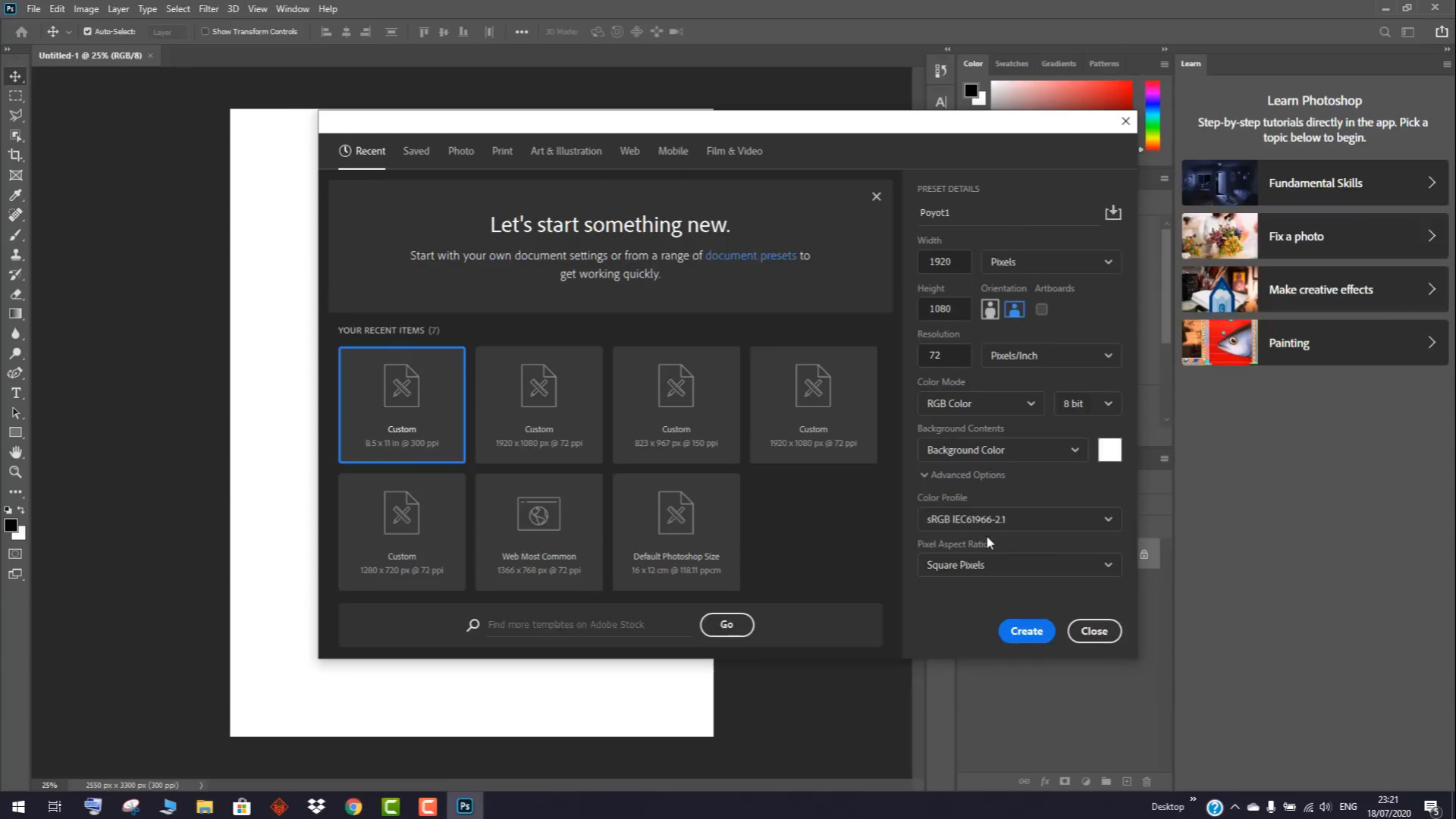1456x819 pixels.
Task: Open File Explorer from the taskbar
Action: [x=205, y=806]
